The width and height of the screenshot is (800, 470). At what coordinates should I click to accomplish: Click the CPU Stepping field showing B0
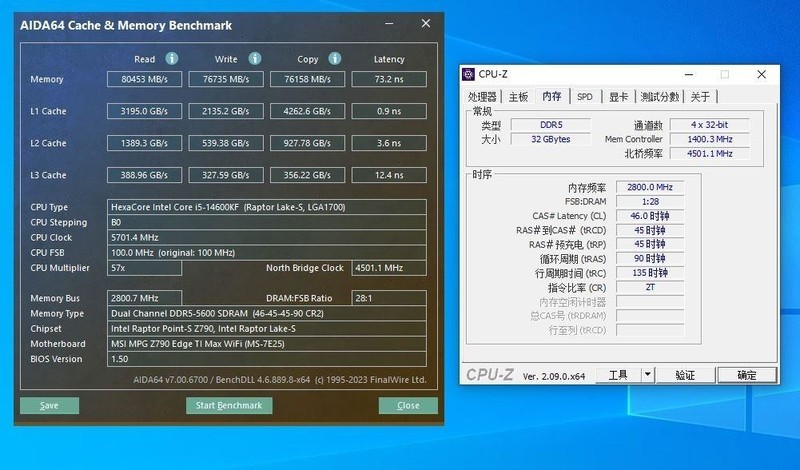[267, 222]
